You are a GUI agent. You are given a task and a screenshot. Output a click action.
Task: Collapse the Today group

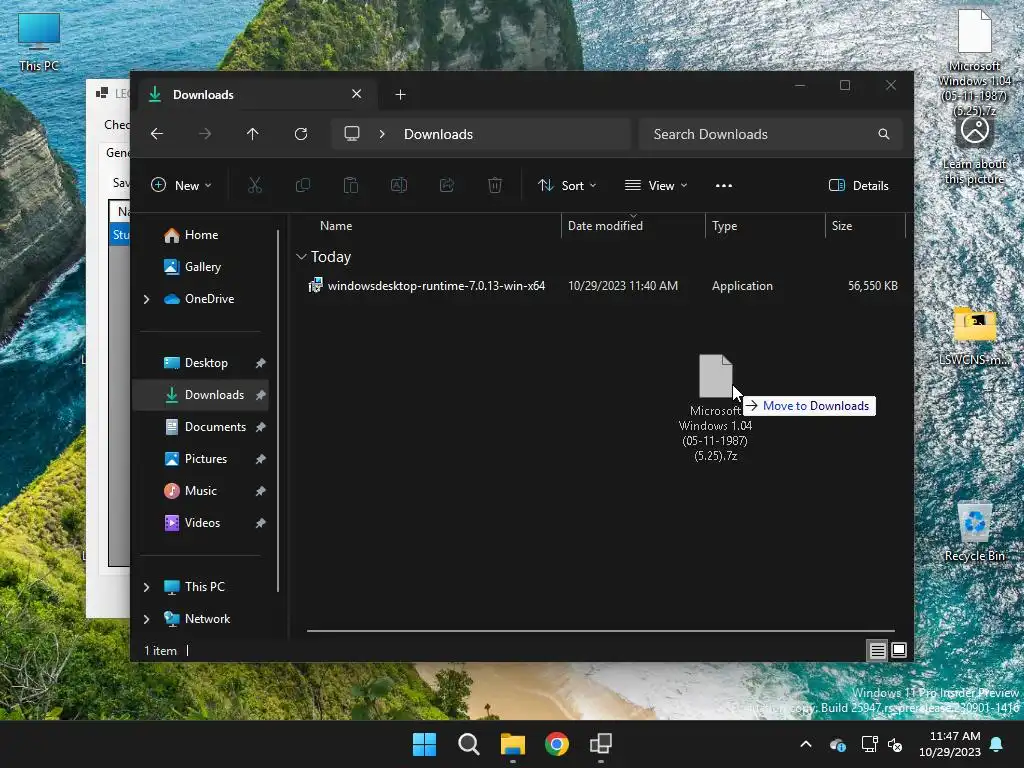[x=301, y=257]
